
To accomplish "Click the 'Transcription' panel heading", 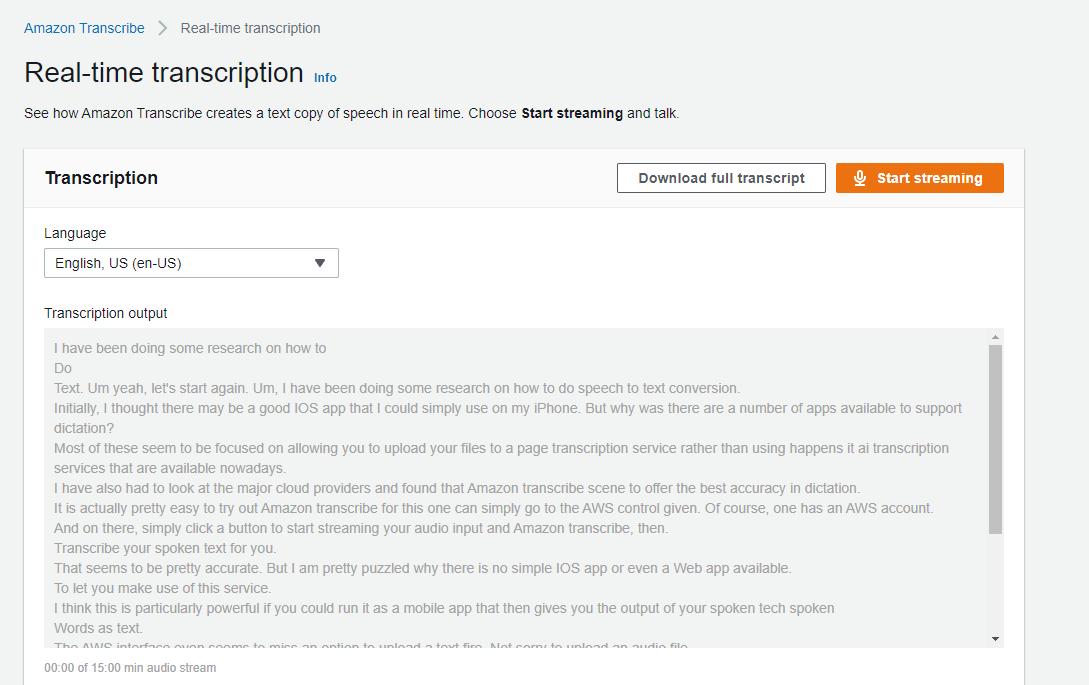I will pyautogui.click(x=101, y=178).
